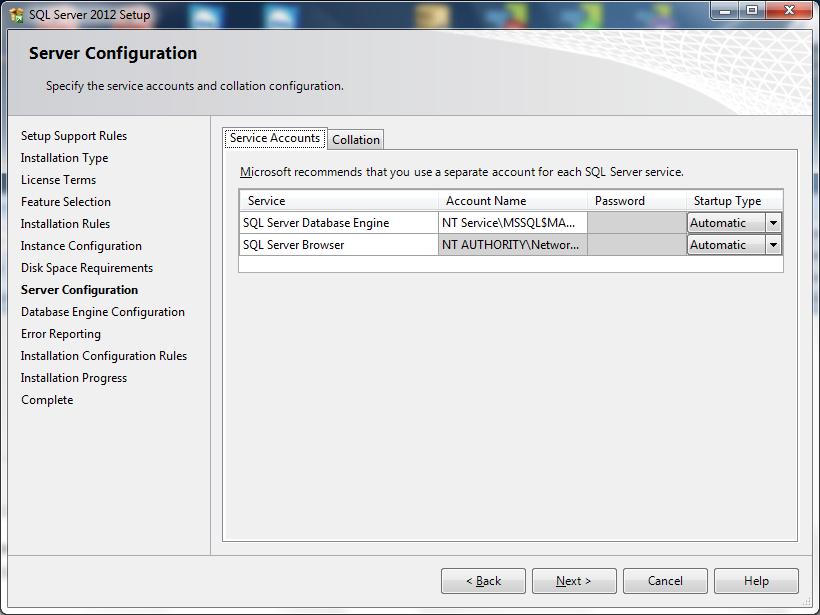
Task: Click Server Configuration in the steps list
Action: coord(79,290)
